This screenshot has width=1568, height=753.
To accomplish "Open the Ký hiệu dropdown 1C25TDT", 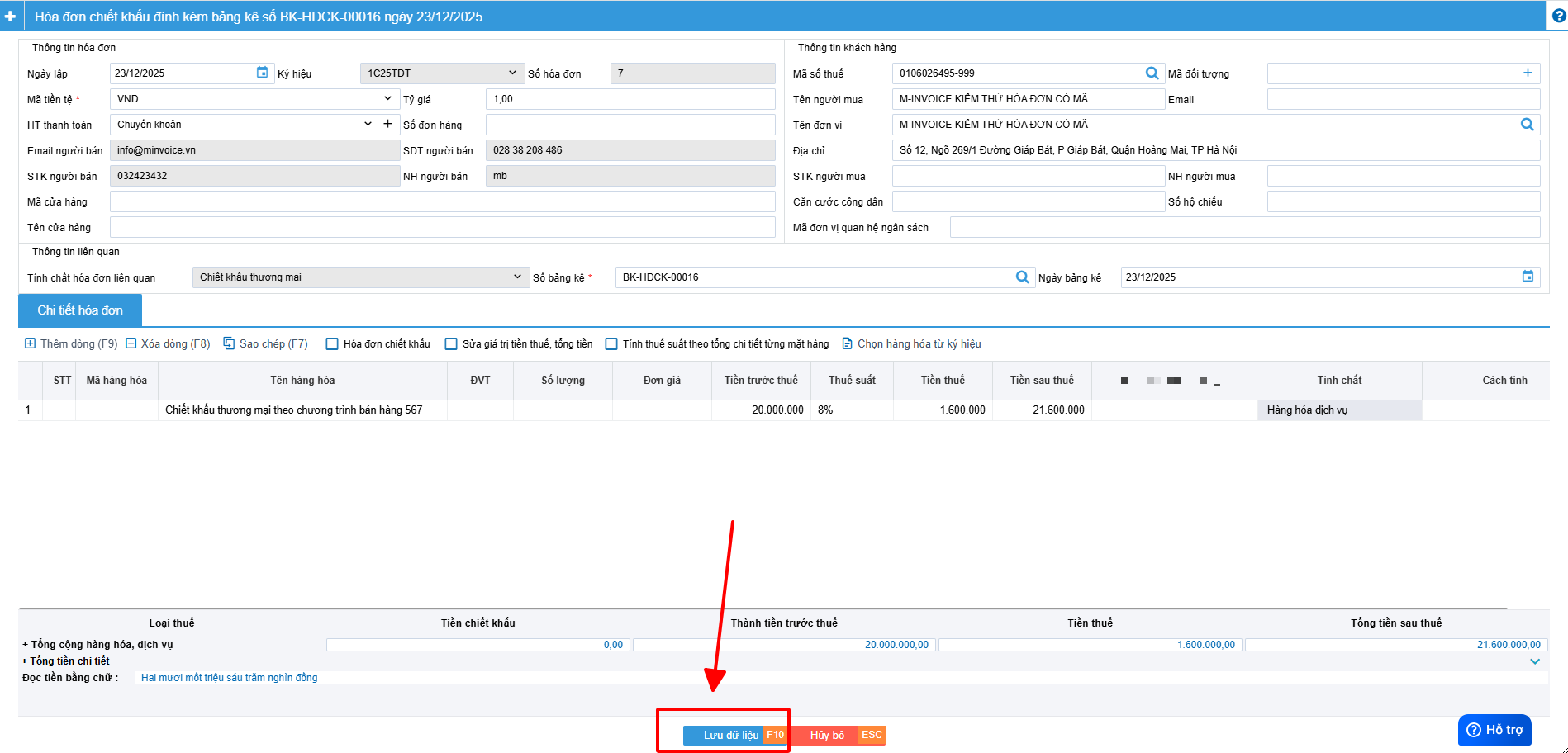I will (x=442, y=73).
